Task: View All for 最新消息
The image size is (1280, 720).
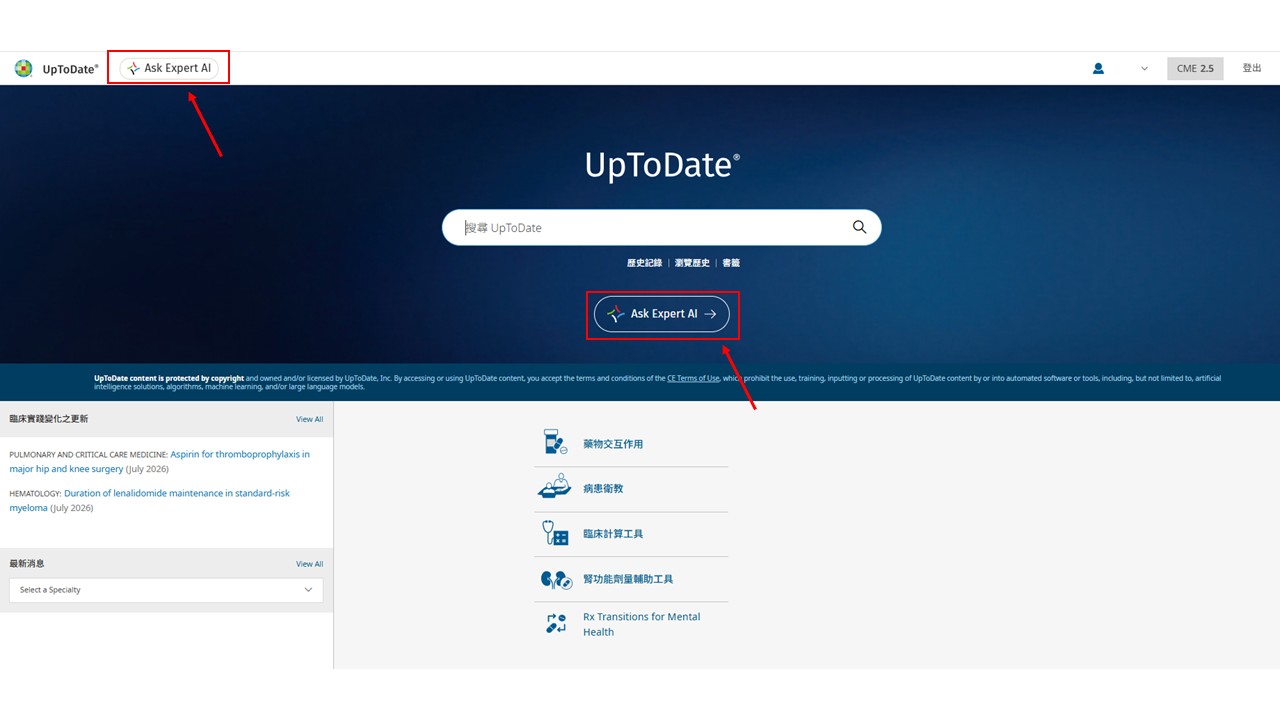Action: 309,564
